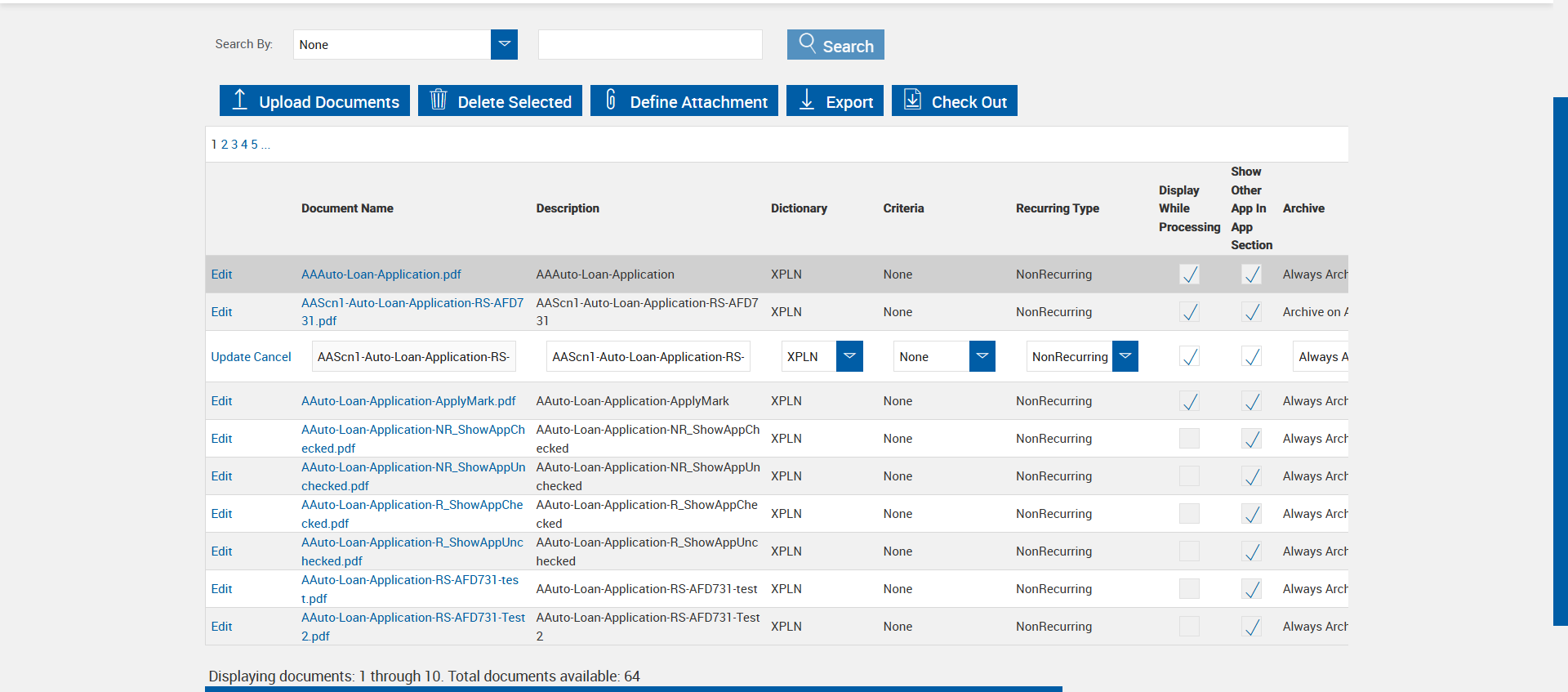The image size is (1568, 692).
Task: Expand the Criteria None dropdown in edited row
Action: 982,356
